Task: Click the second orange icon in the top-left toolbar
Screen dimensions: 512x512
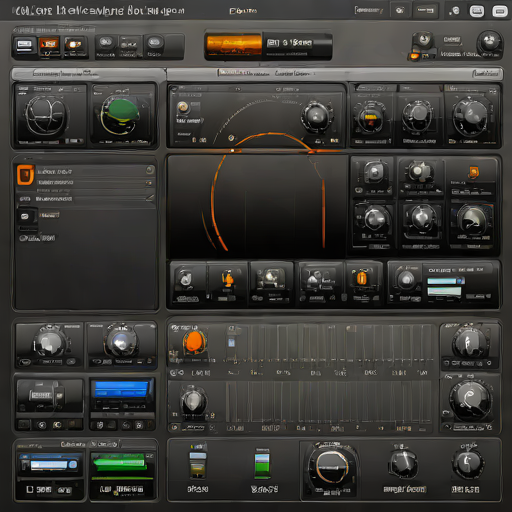Action: point(74,44)
